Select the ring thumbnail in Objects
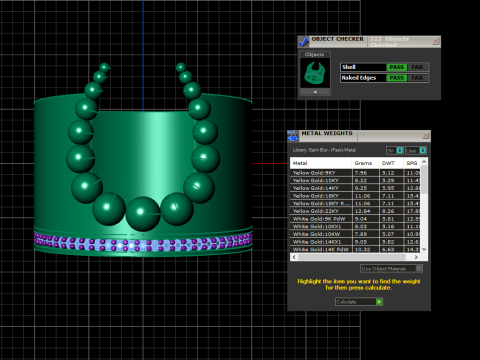This screenshot has height=360, width=480. [315, 73]
